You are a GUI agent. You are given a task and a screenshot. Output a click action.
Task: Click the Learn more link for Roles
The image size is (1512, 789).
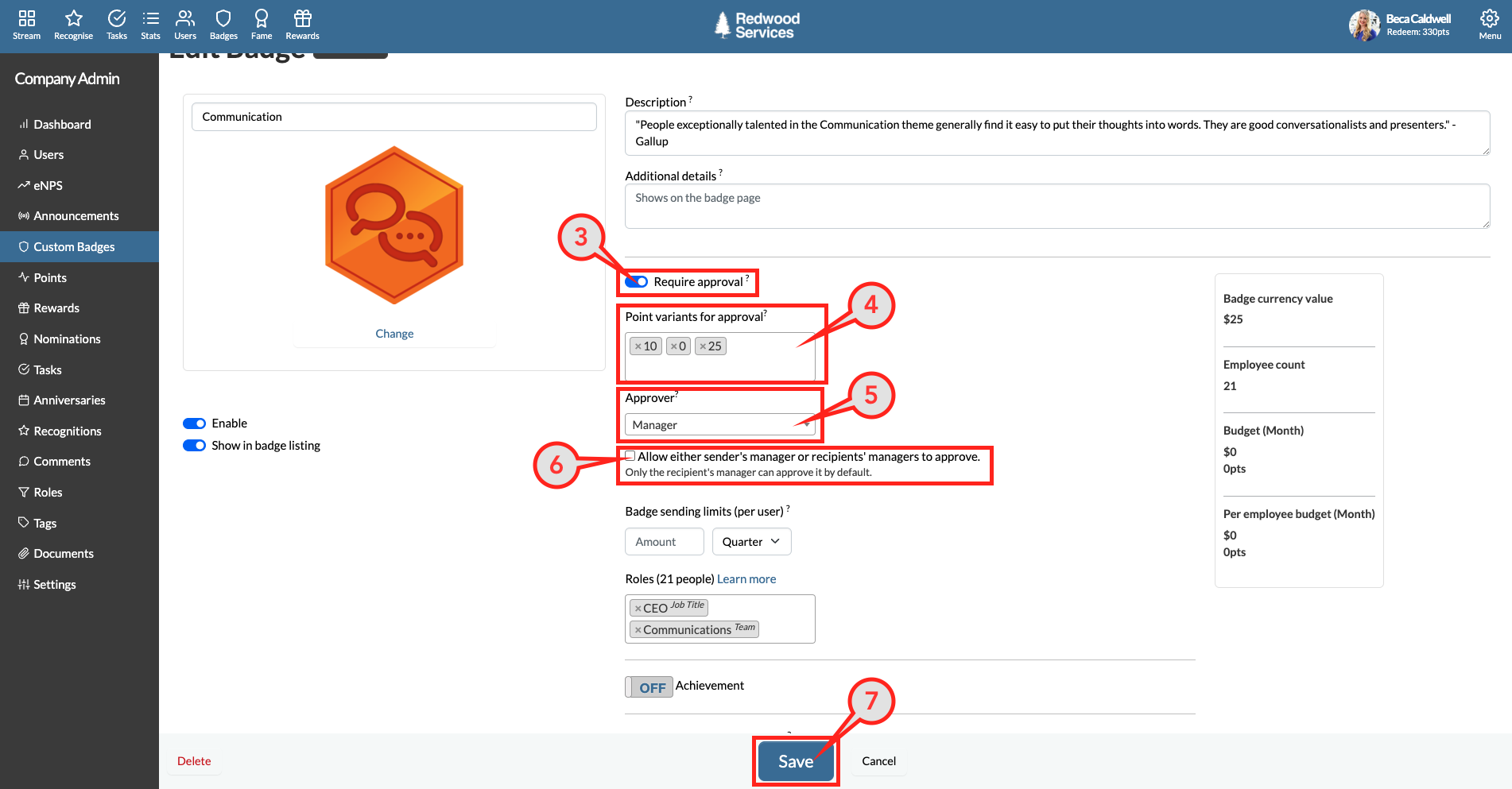[x=746, y=578]
